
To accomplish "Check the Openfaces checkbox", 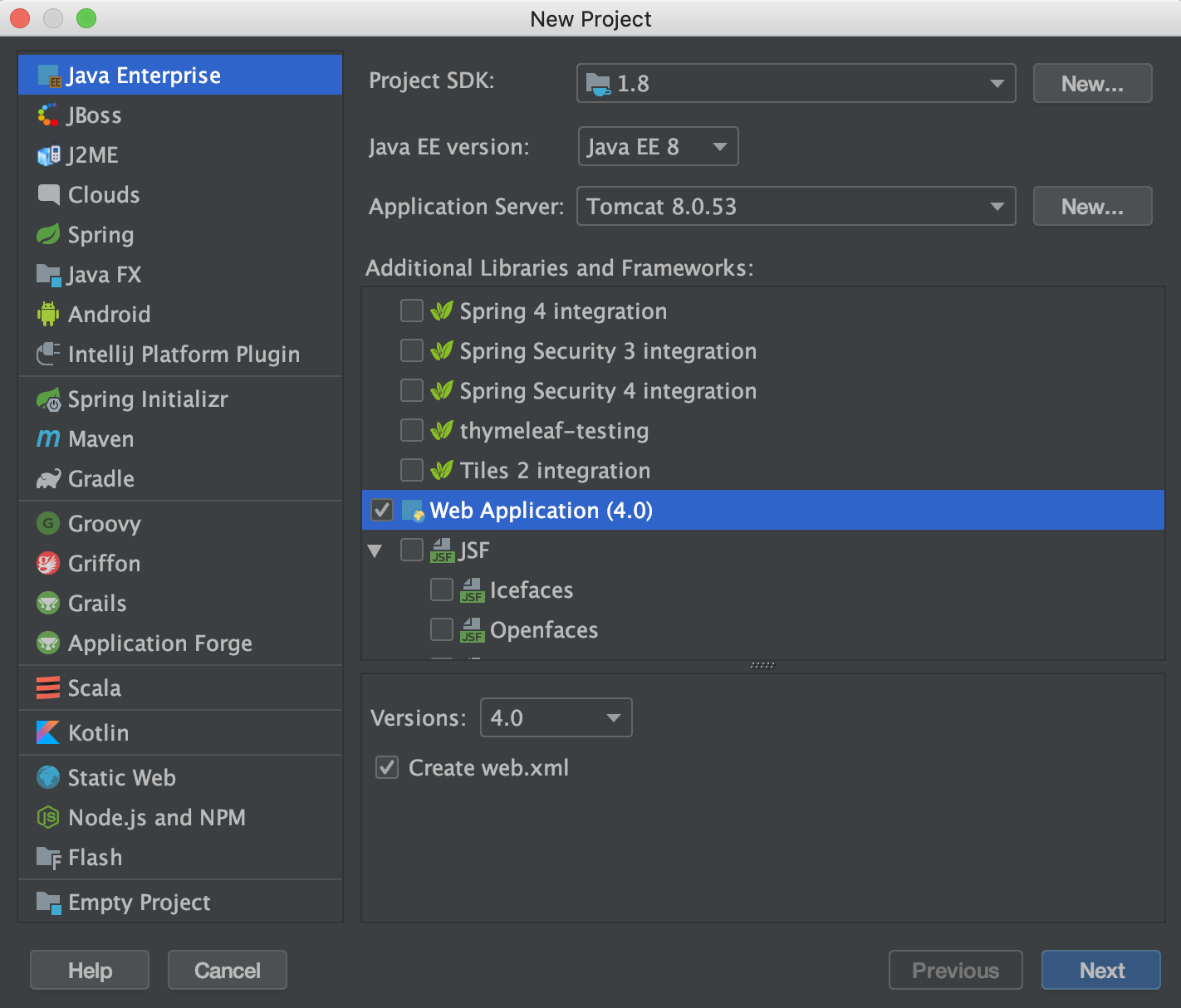I will coord(442,629).
